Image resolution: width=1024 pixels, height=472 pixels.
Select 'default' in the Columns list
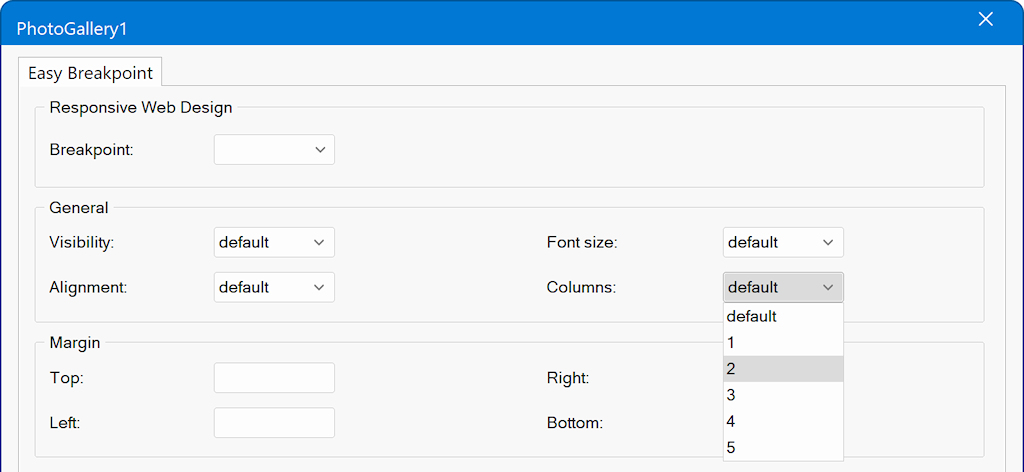coord(782,316)
